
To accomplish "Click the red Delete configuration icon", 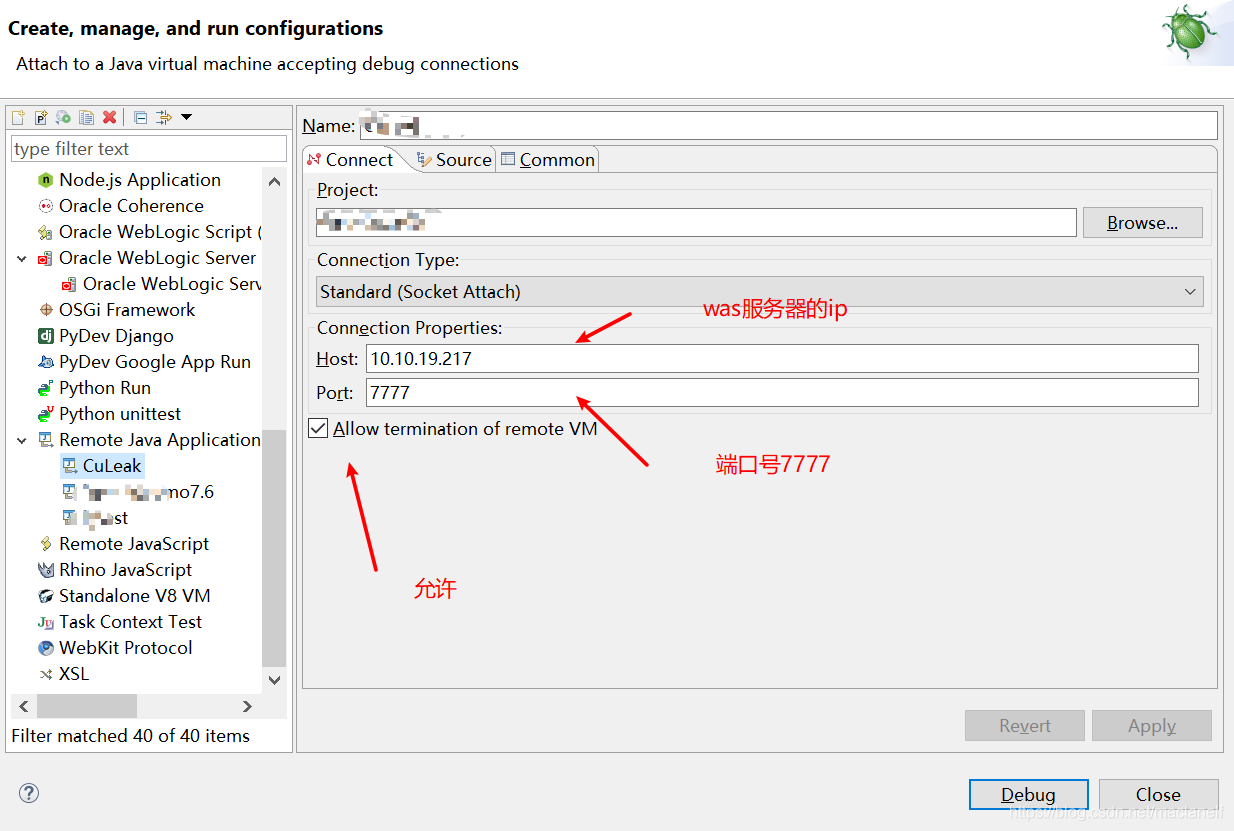I will coord(110,118).
